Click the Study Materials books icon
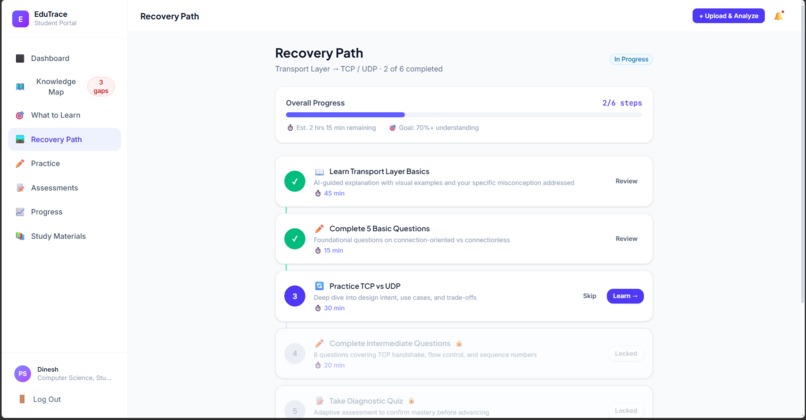The height and width of the screenshot is (420, 806). click(x=20, y=236)
